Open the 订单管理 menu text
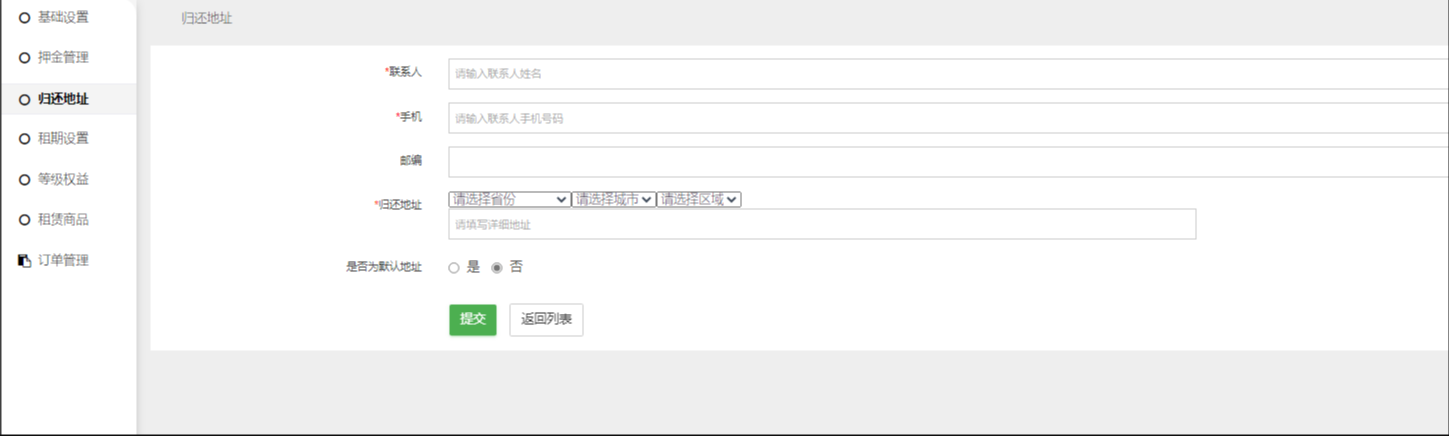 pos(63,261)
